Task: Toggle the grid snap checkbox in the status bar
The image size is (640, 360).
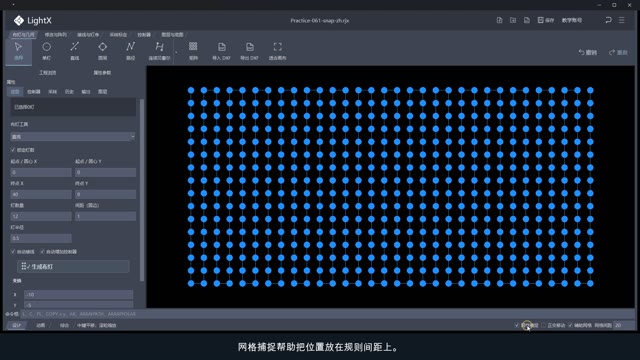Action: point(517,325)
